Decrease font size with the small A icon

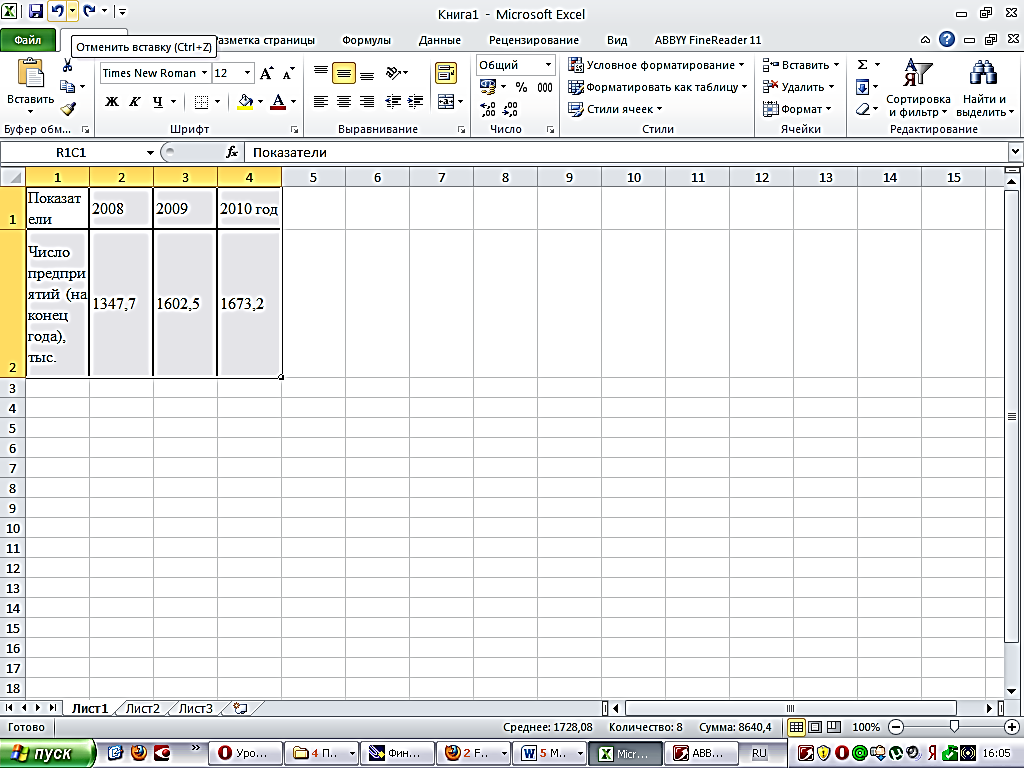point(288,73)
